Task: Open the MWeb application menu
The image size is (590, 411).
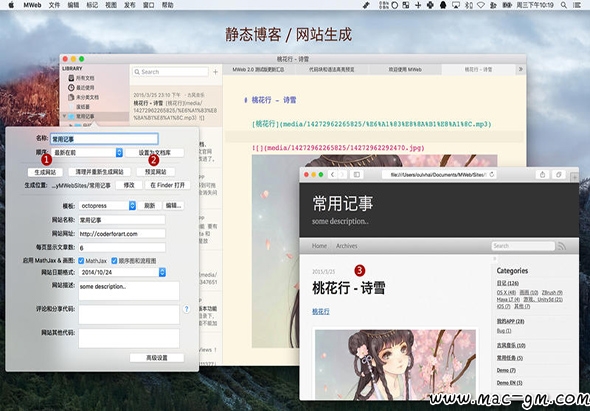Action: point(32,5)
